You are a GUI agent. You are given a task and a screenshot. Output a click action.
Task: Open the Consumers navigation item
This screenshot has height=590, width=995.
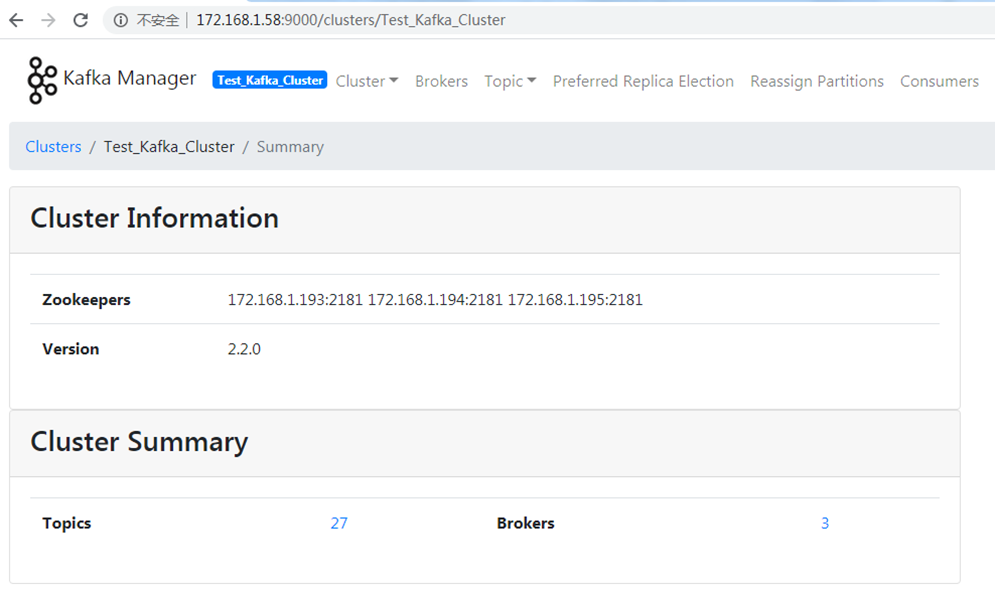(x=939, y=81)
